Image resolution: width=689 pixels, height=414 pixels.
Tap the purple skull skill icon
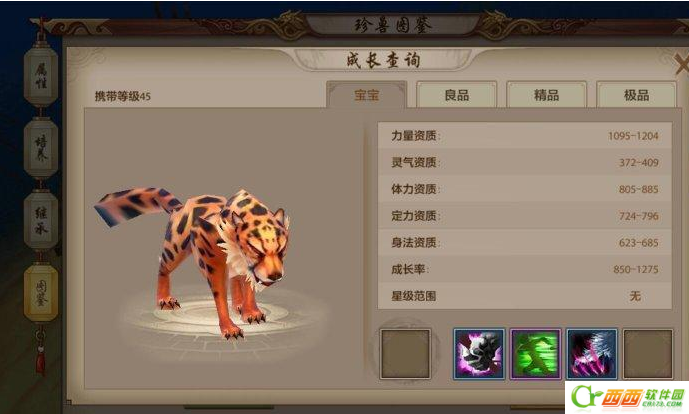(x=479, y=354)
